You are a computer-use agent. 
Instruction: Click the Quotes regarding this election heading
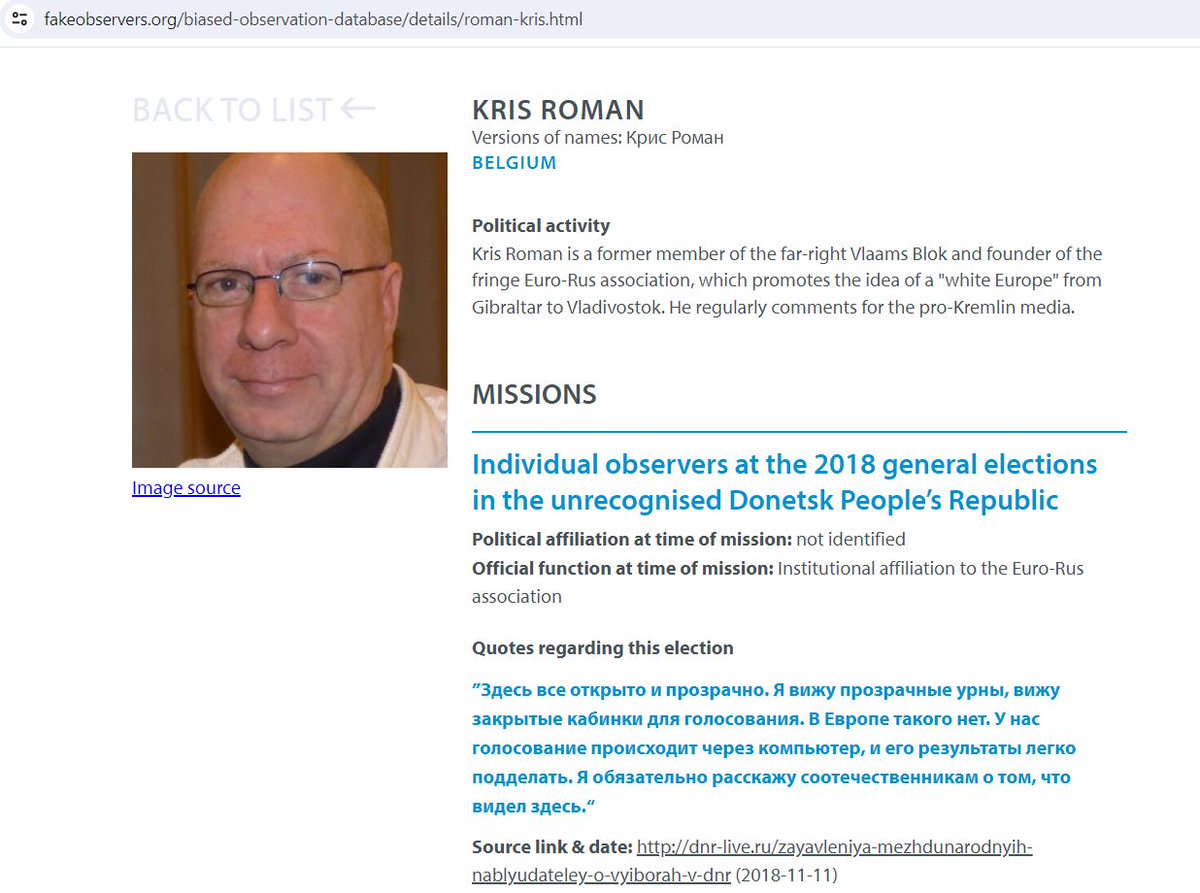(x=603, y=648)
